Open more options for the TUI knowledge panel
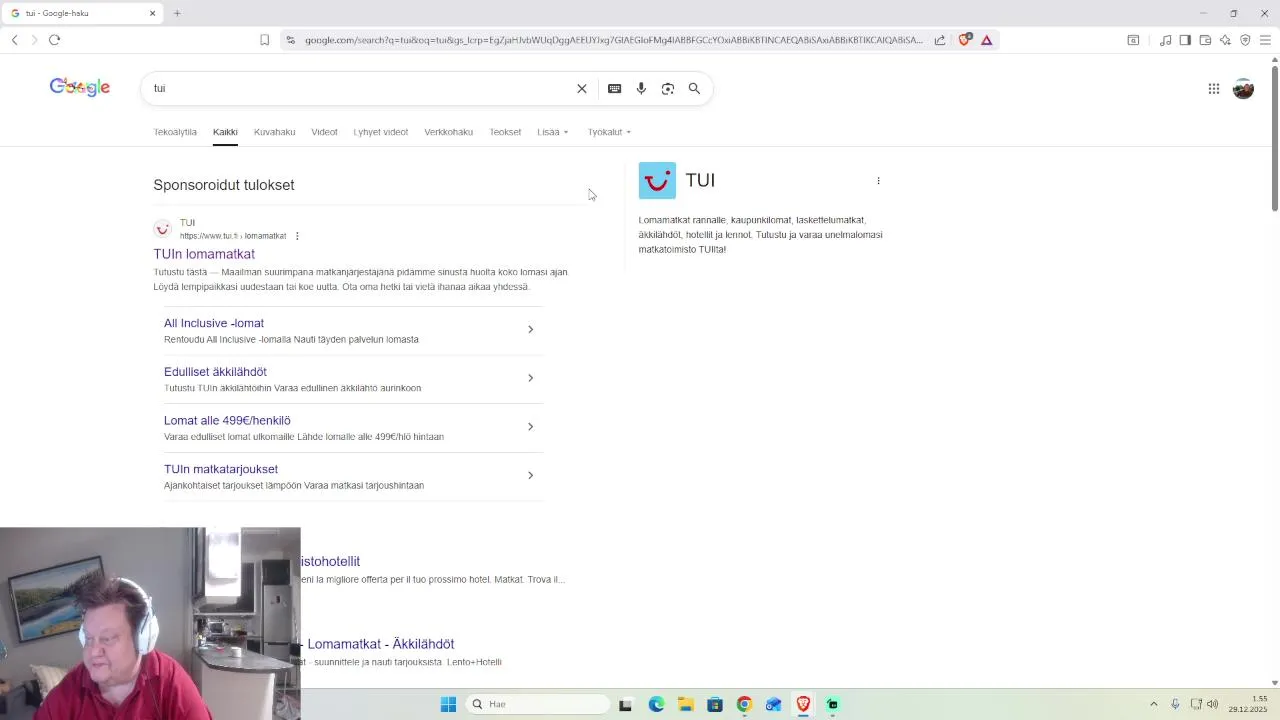The height and width of the screenshot is (720, 1280). 878,181
